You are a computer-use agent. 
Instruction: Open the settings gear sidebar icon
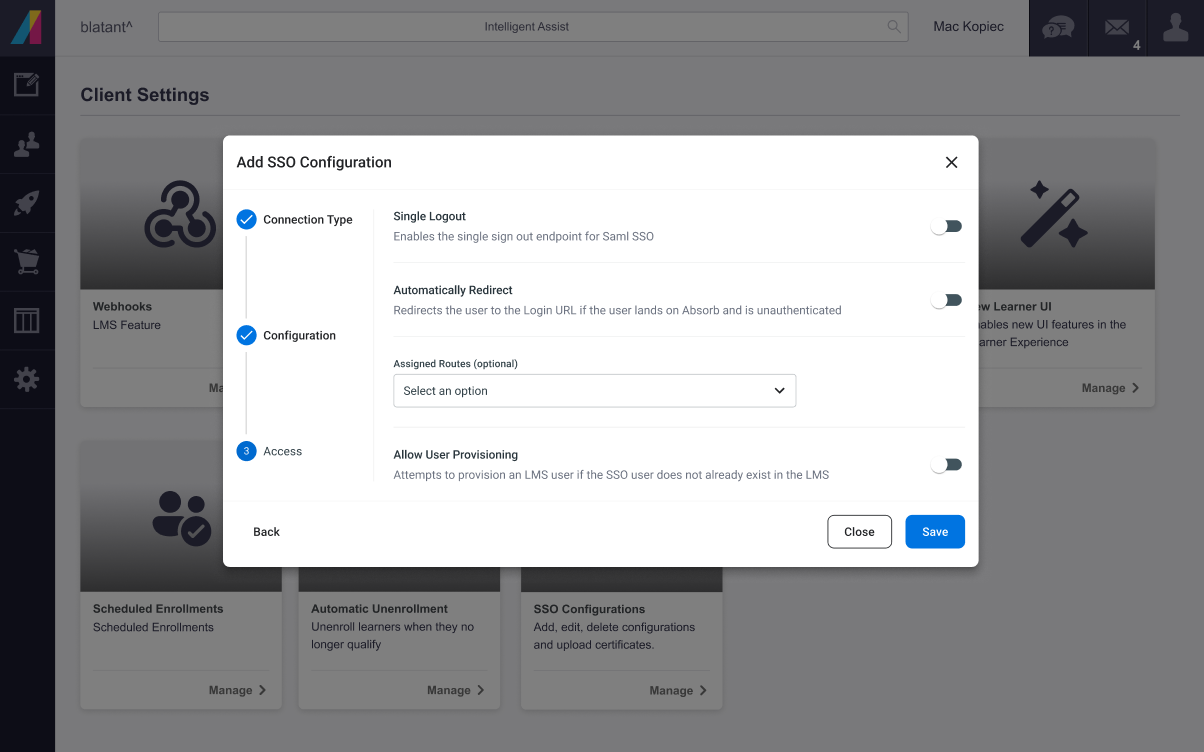27,380
